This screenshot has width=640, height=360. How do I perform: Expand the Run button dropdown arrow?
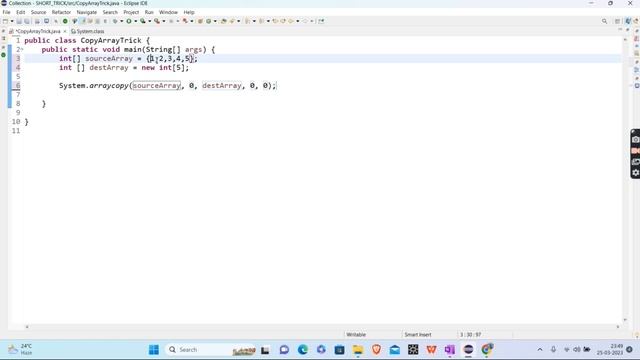(135, 21)
